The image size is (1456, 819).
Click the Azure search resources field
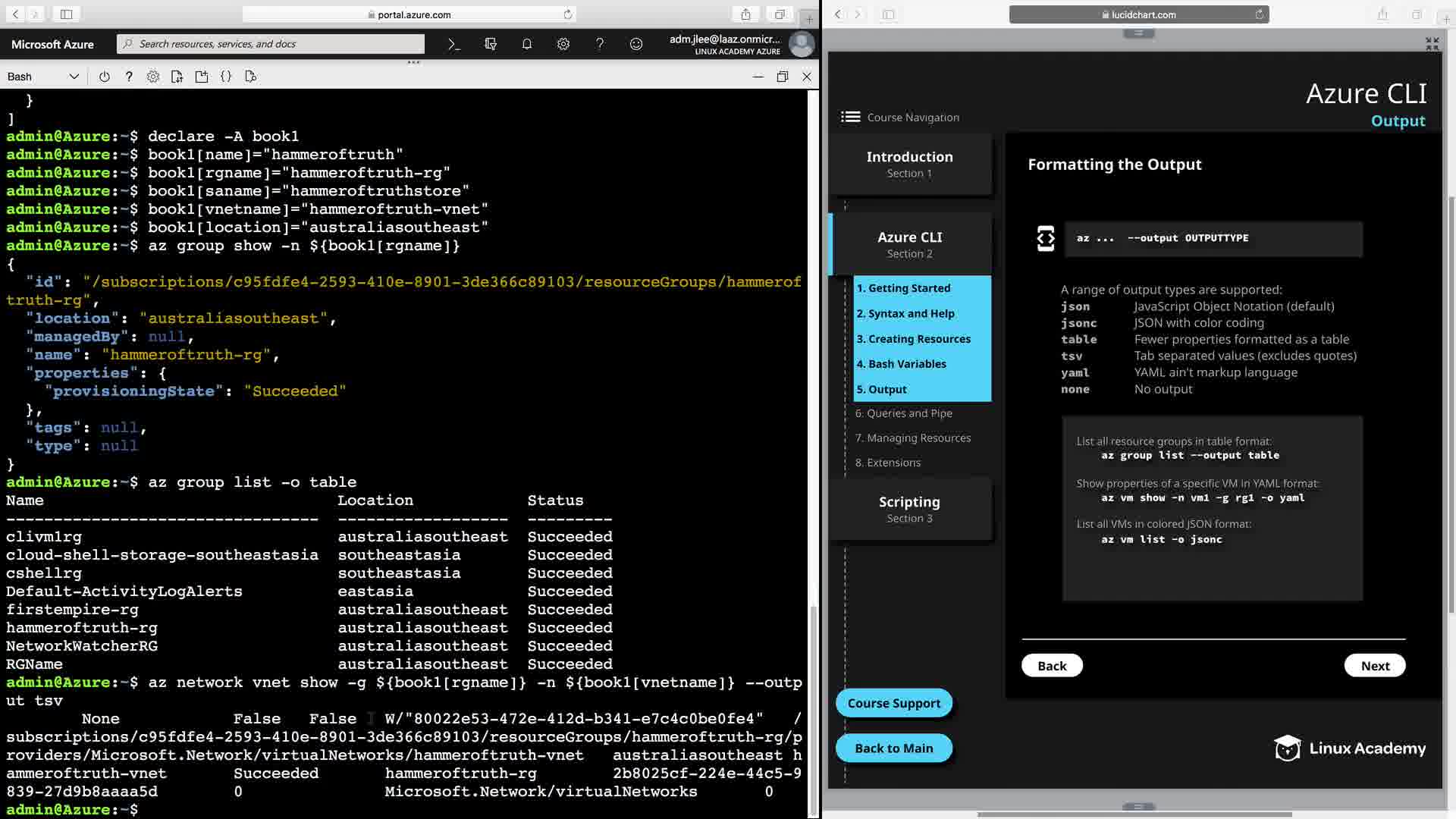coord(273,44)
